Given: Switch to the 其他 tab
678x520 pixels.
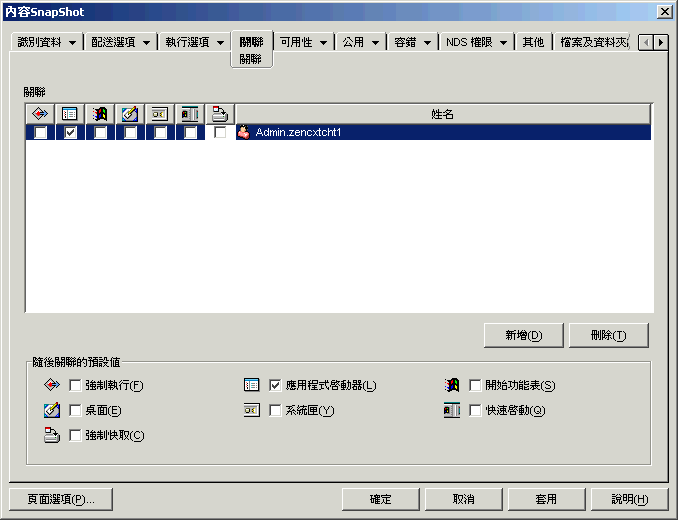Looking at the screenshot, I should [x=533, y=42].
